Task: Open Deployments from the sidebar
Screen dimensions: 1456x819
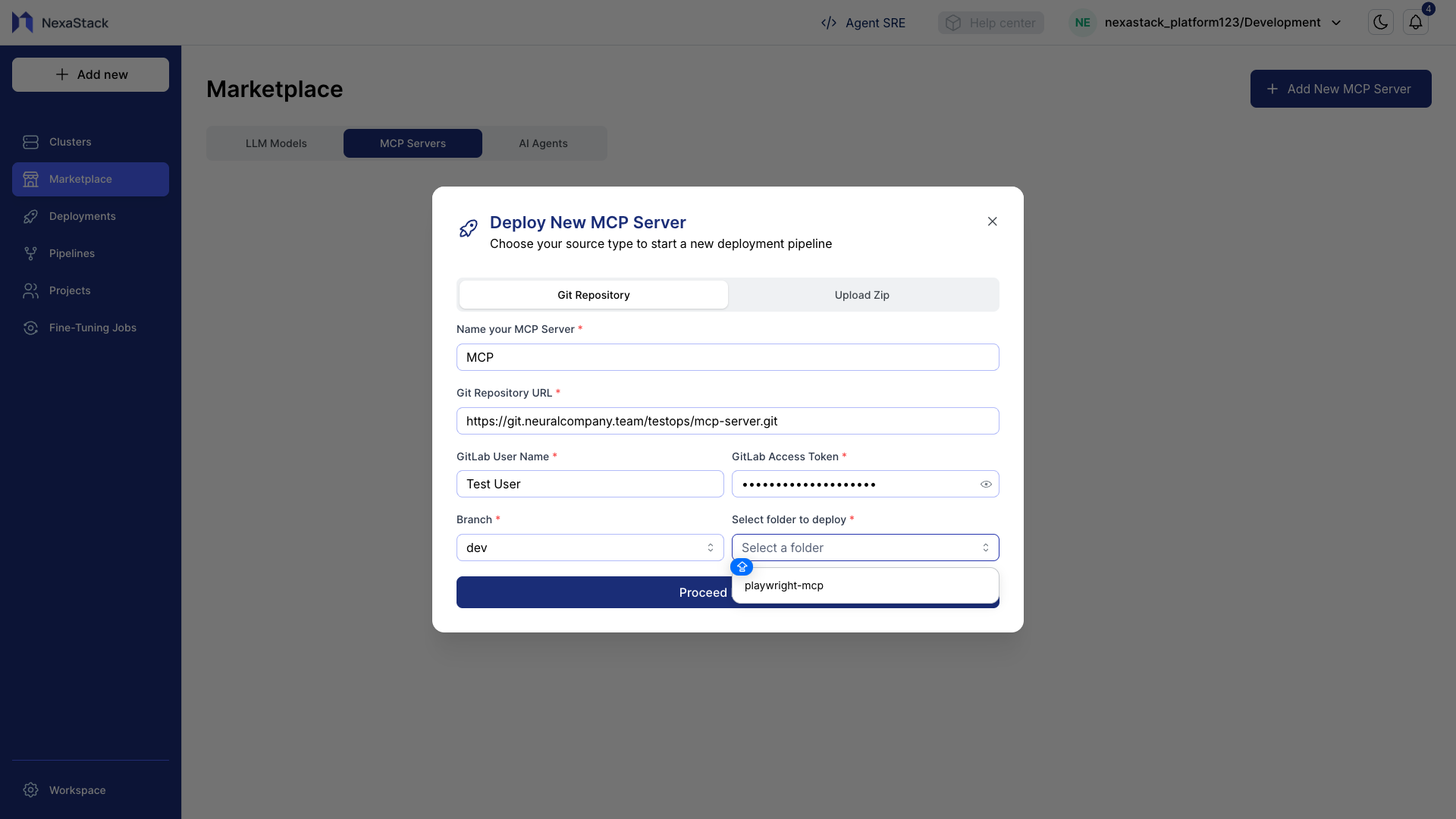Action: (x=82, y=216)
